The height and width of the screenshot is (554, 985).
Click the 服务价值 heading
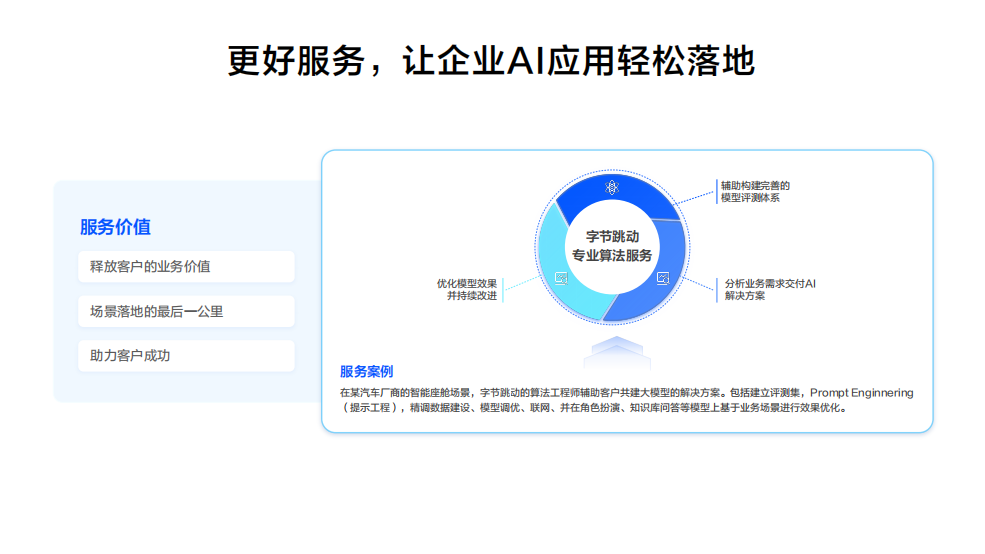pos(115,227)
